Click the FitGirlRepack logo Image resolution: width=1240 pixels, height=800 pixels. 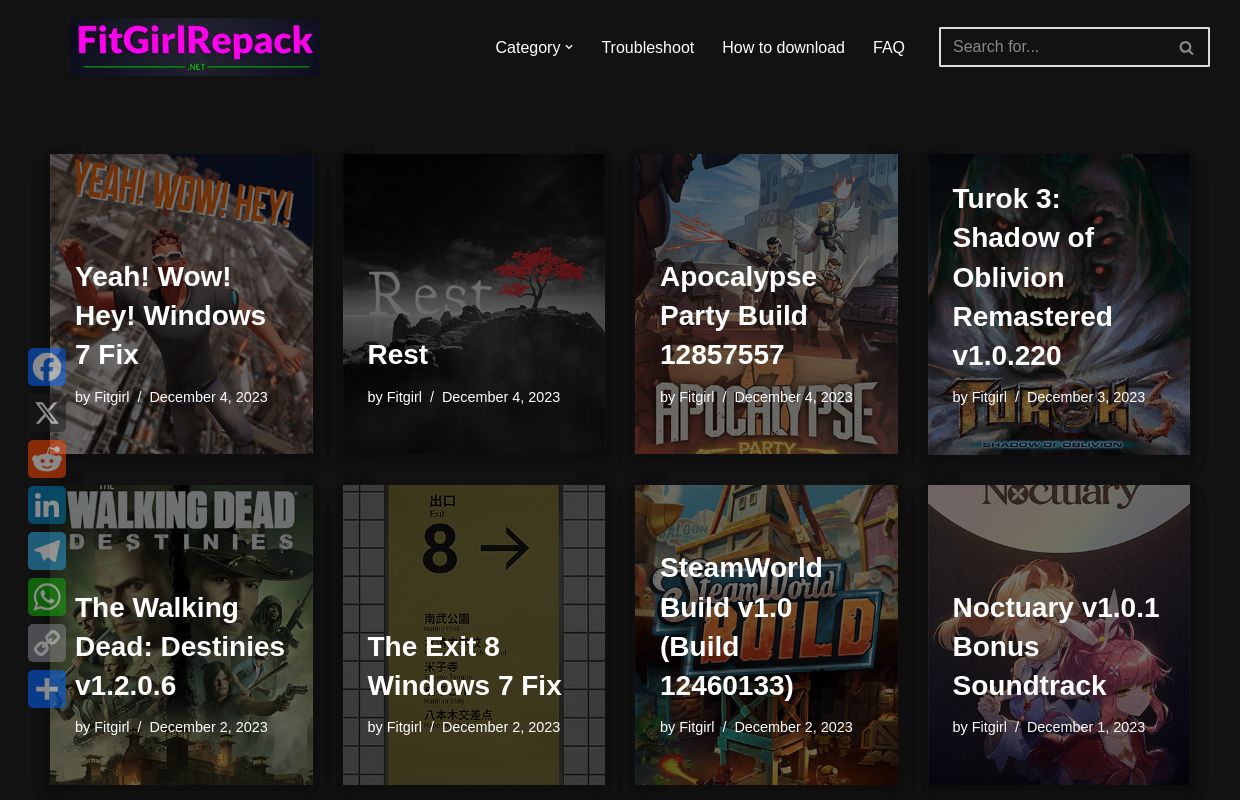click(x=195, y=47)
